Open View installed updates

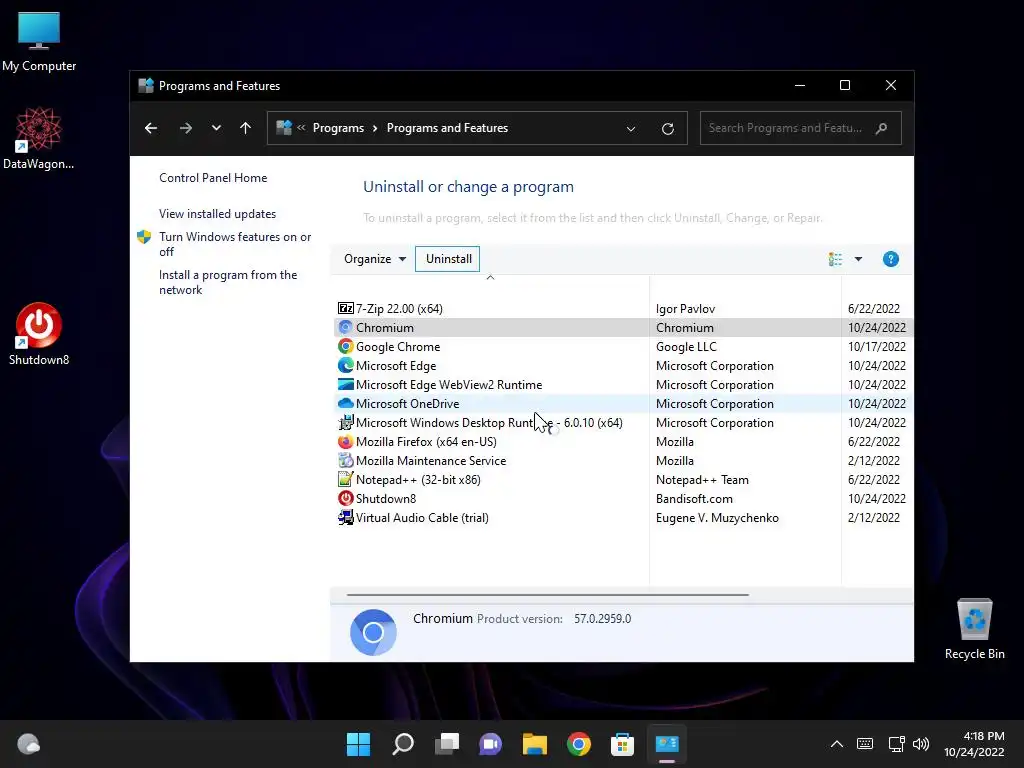pyautogui.click(x=217, y=214)
